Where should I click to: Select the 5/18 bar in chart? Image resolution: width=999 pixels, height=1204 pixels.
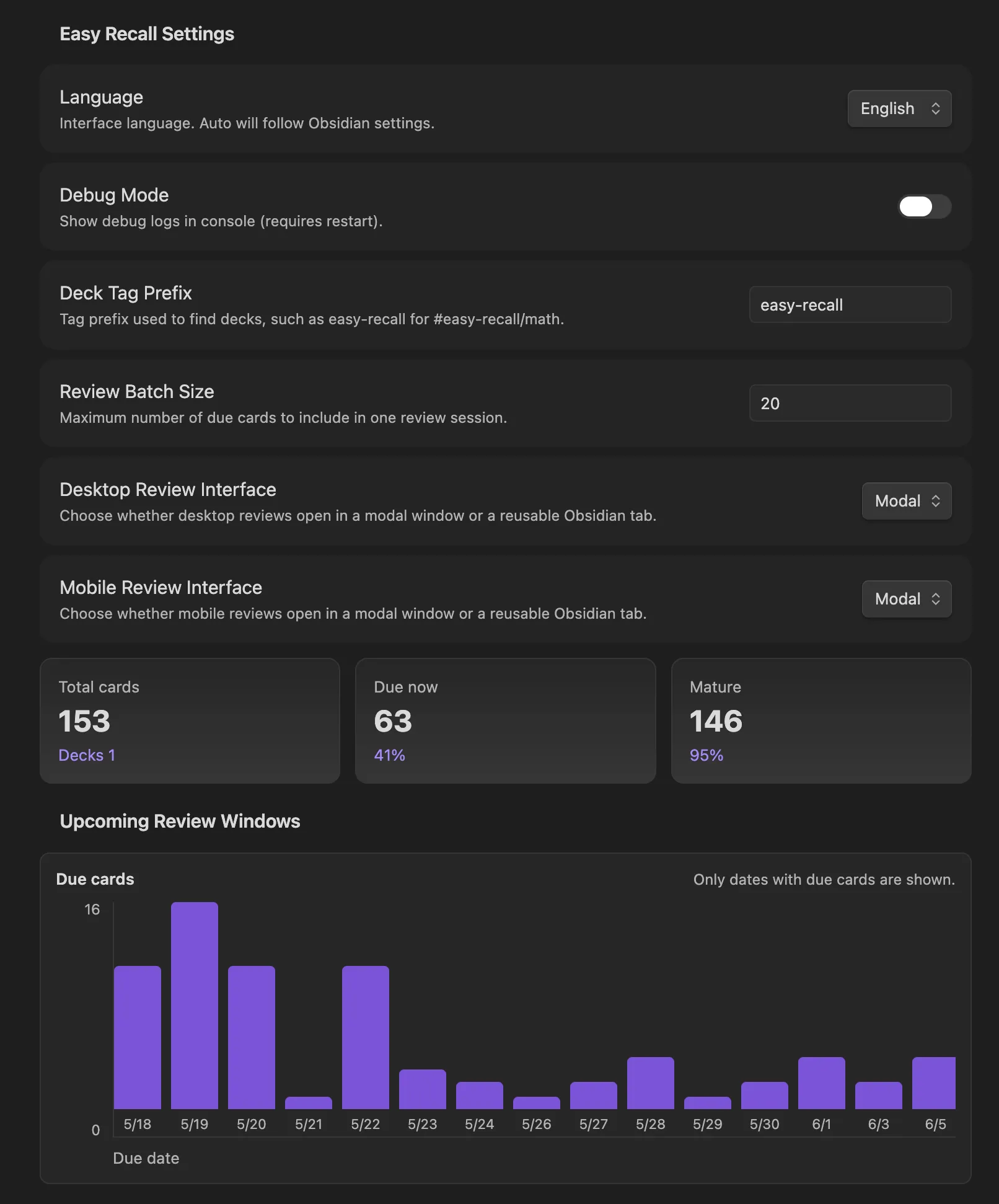tap(138, 1037)
